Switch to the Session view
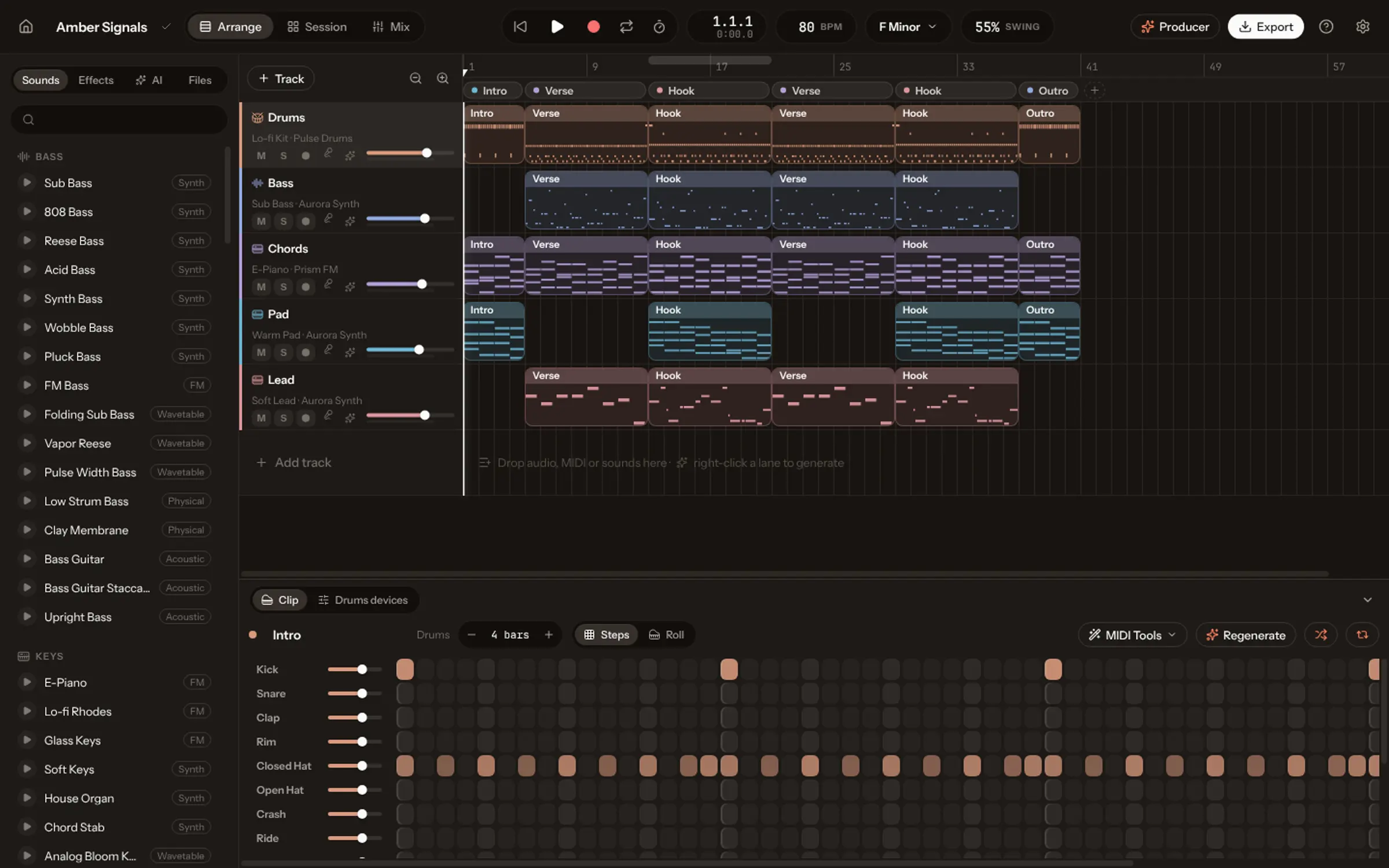 click(x=317, y=27)
